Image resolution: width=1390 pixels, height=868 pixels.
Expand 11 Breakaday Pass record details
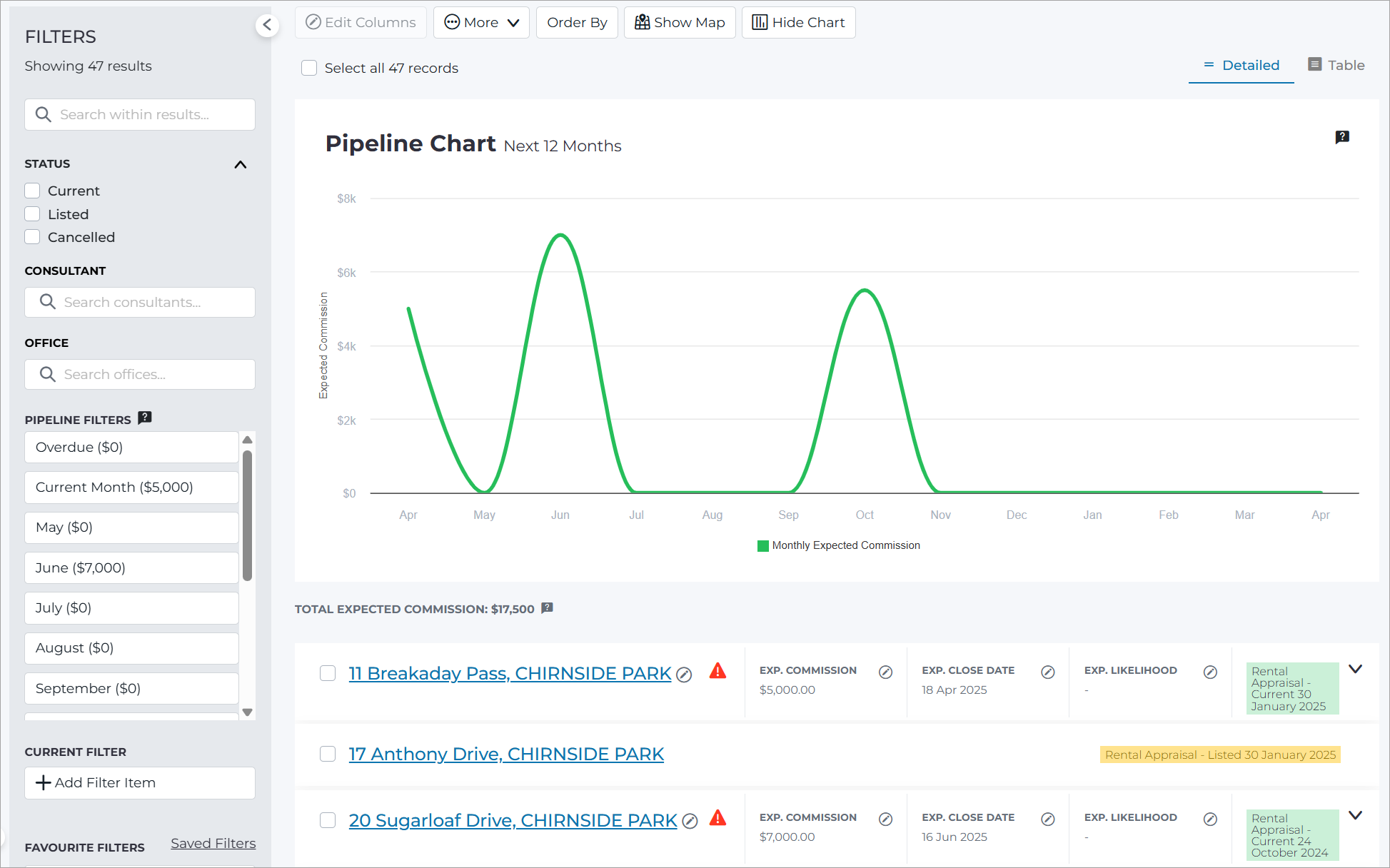coord(1356,669)
